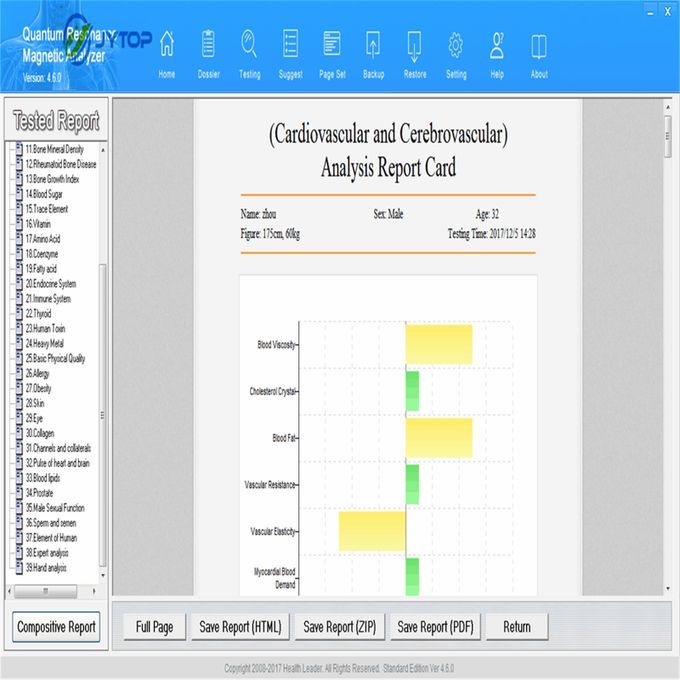This screenshot has width=680, height=680.
Task: Select Expert analysis in report list
Action: pyautogui.click(x=52, y=552)
